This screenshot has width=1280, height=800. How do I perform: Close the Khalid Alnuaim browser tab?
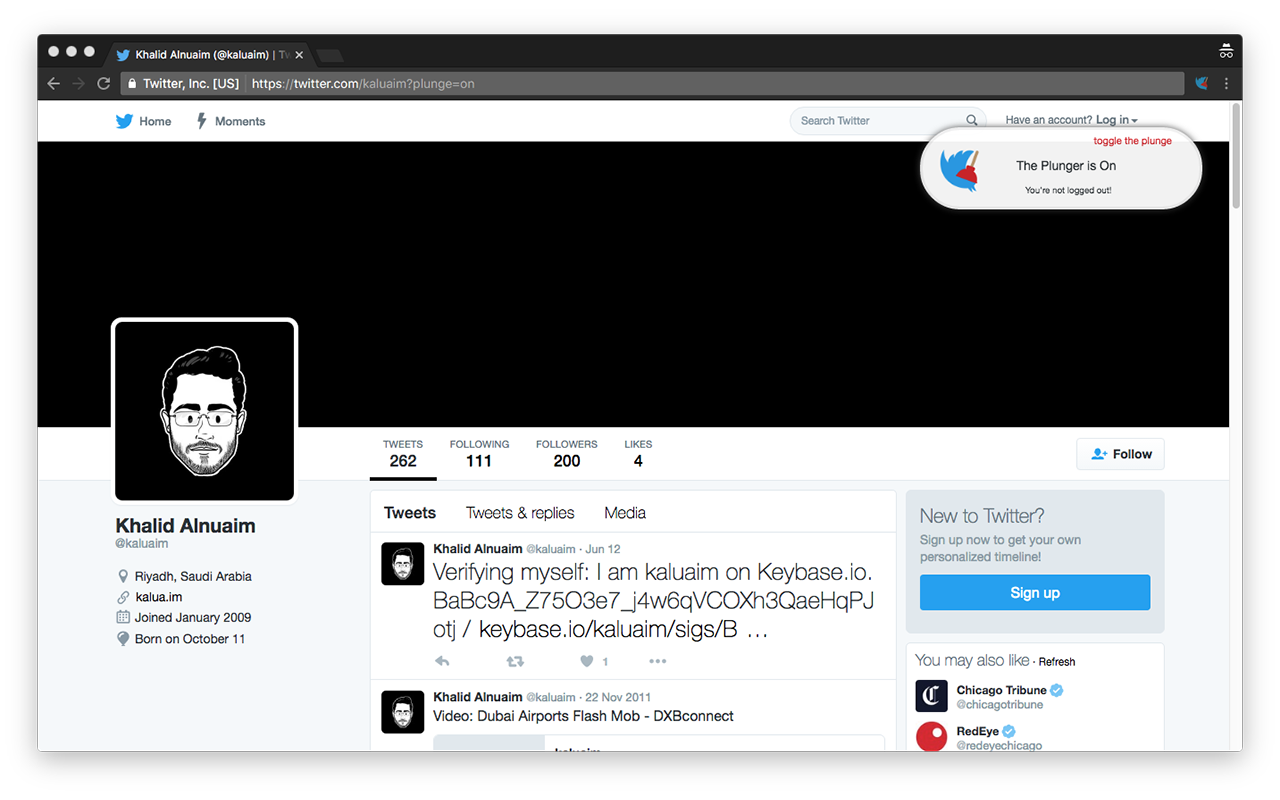pyautogui.click(x=299, y=55)
